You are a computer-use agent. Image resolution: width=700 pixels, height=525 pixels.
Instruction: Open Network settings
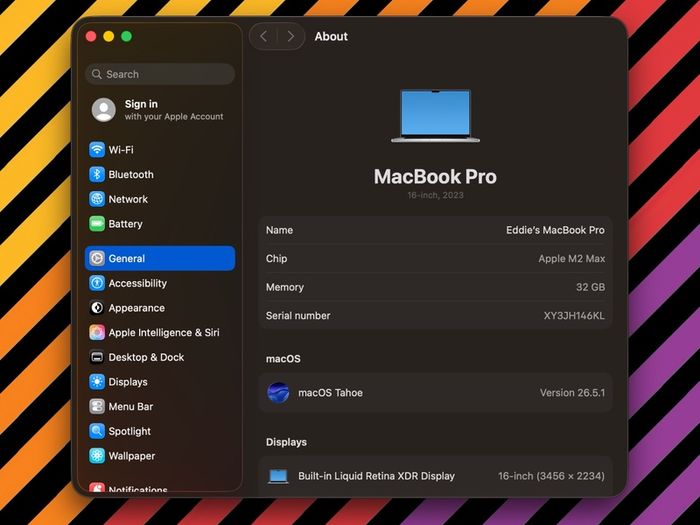point(160,199)
